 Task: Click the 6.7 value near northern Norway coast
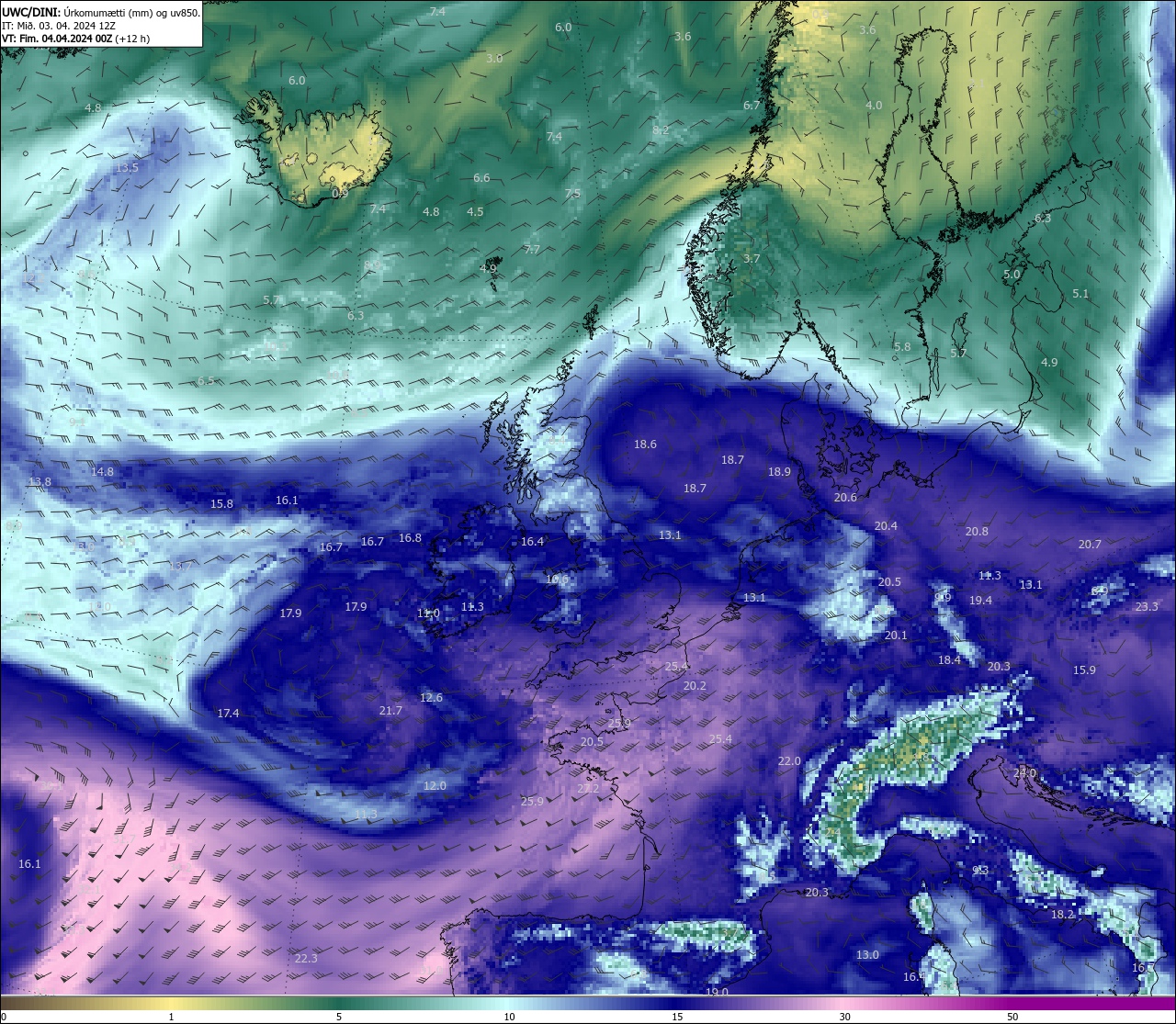[752, 106]
